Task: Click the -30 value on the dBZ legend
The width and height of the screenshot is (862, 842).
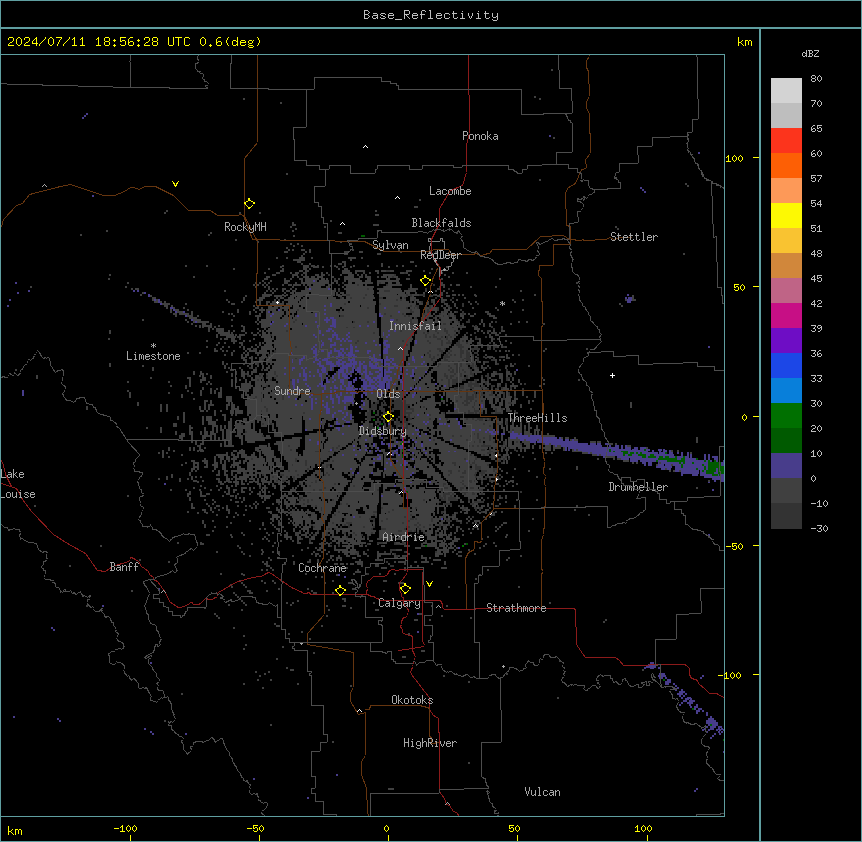Action: pyautogui.click(x=819, y=529)
